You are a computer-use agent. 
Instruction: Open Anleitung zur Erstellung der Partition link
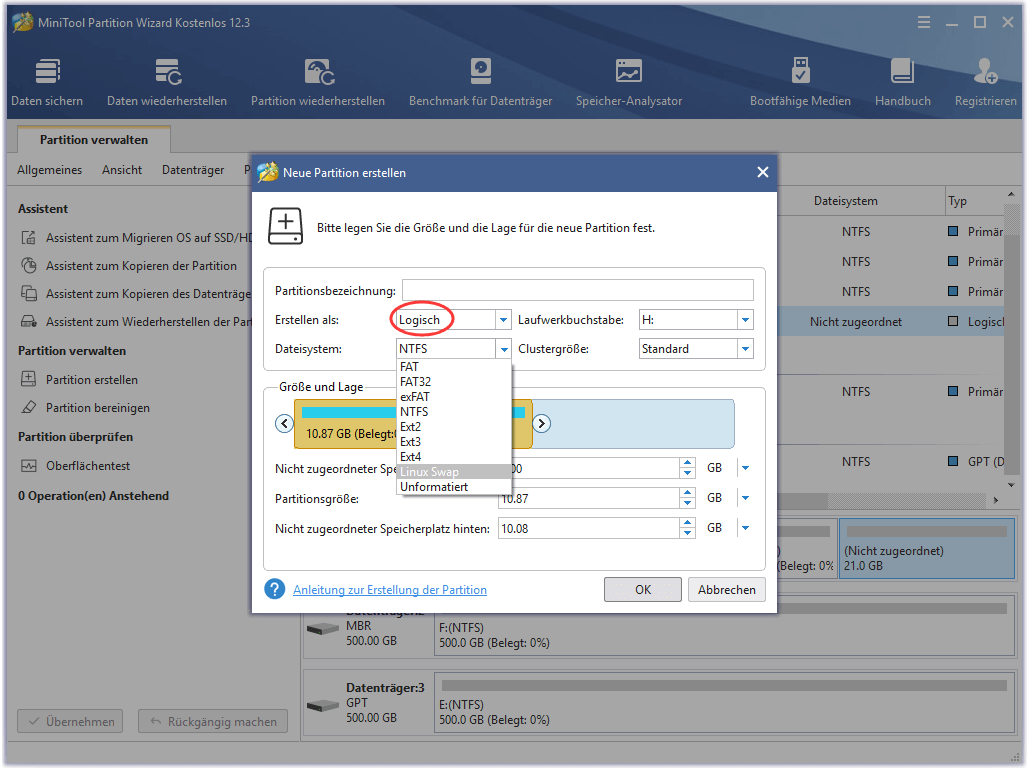[390, 590]
